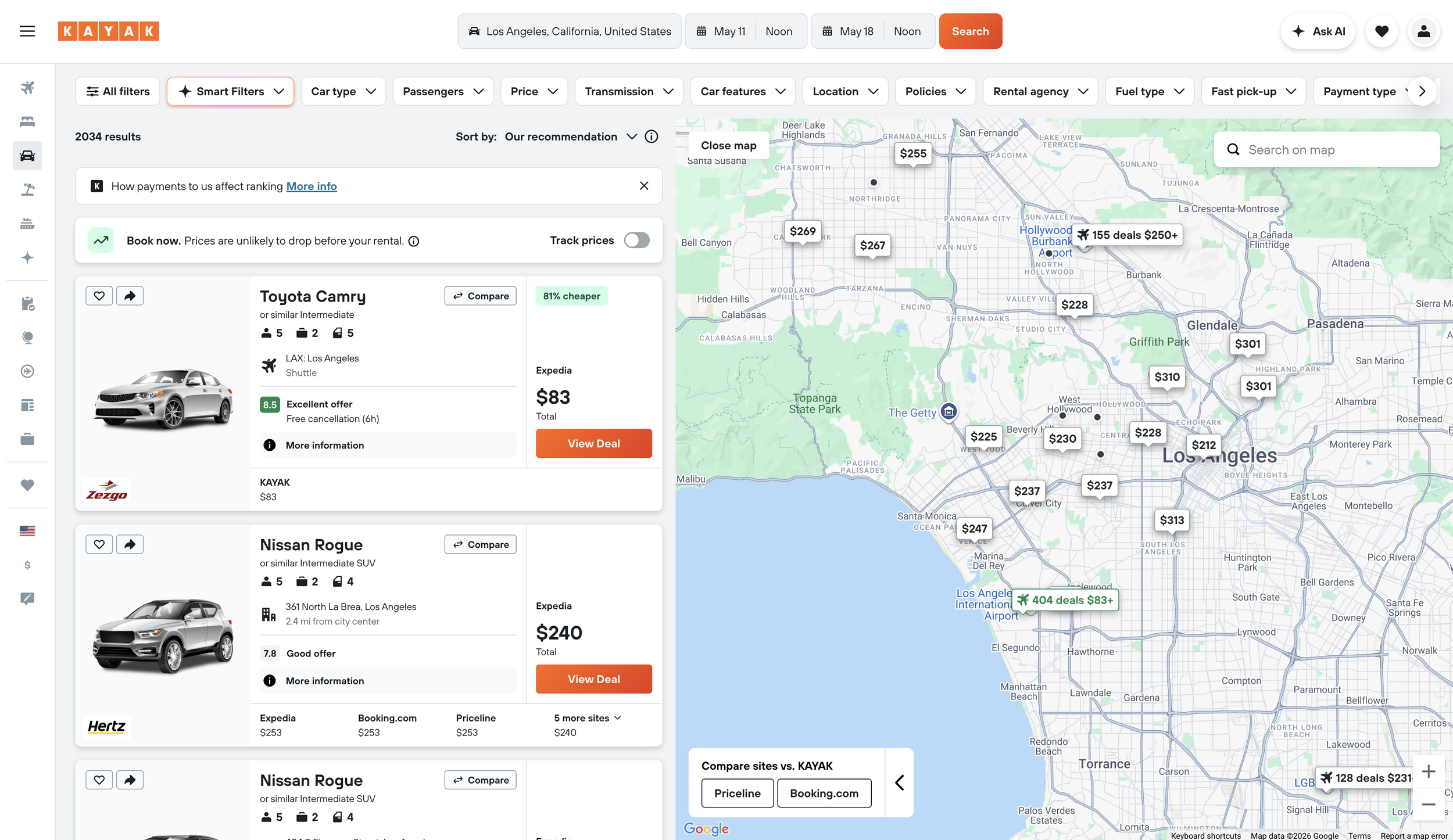Compare the Toyota Camry
The width and height of the screenshot is (1453, 840).
tap(480, 296)
